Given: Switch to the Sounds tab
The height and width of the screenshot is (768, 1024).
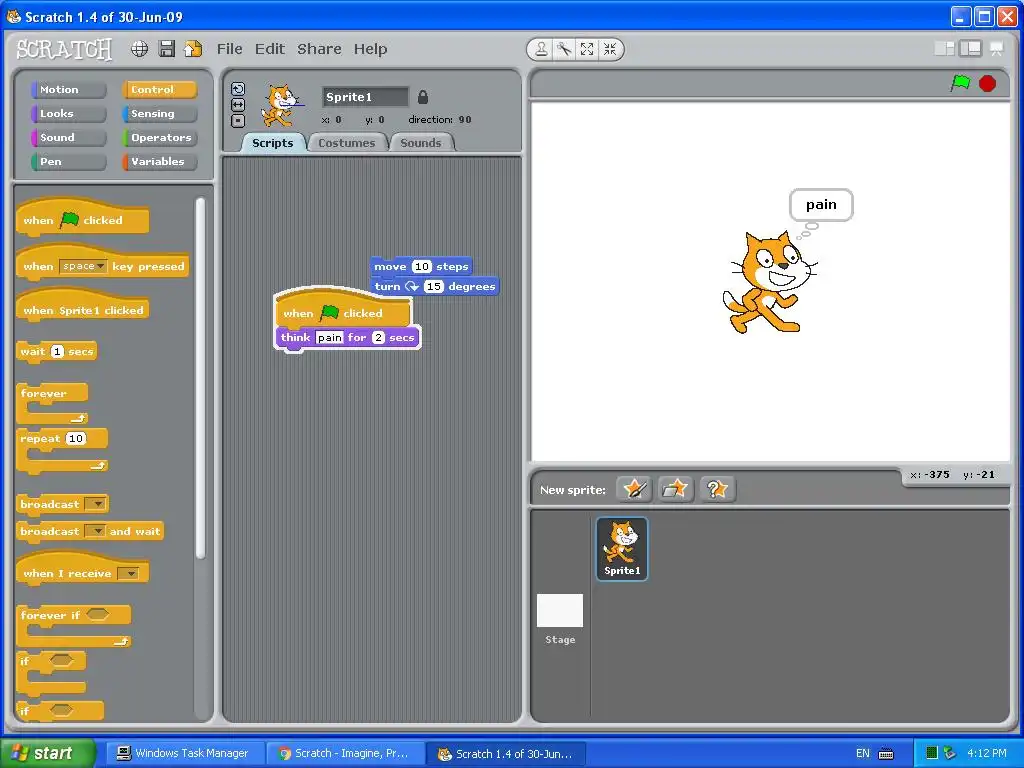Looking at the screenshot, I should tap(421, 143).
